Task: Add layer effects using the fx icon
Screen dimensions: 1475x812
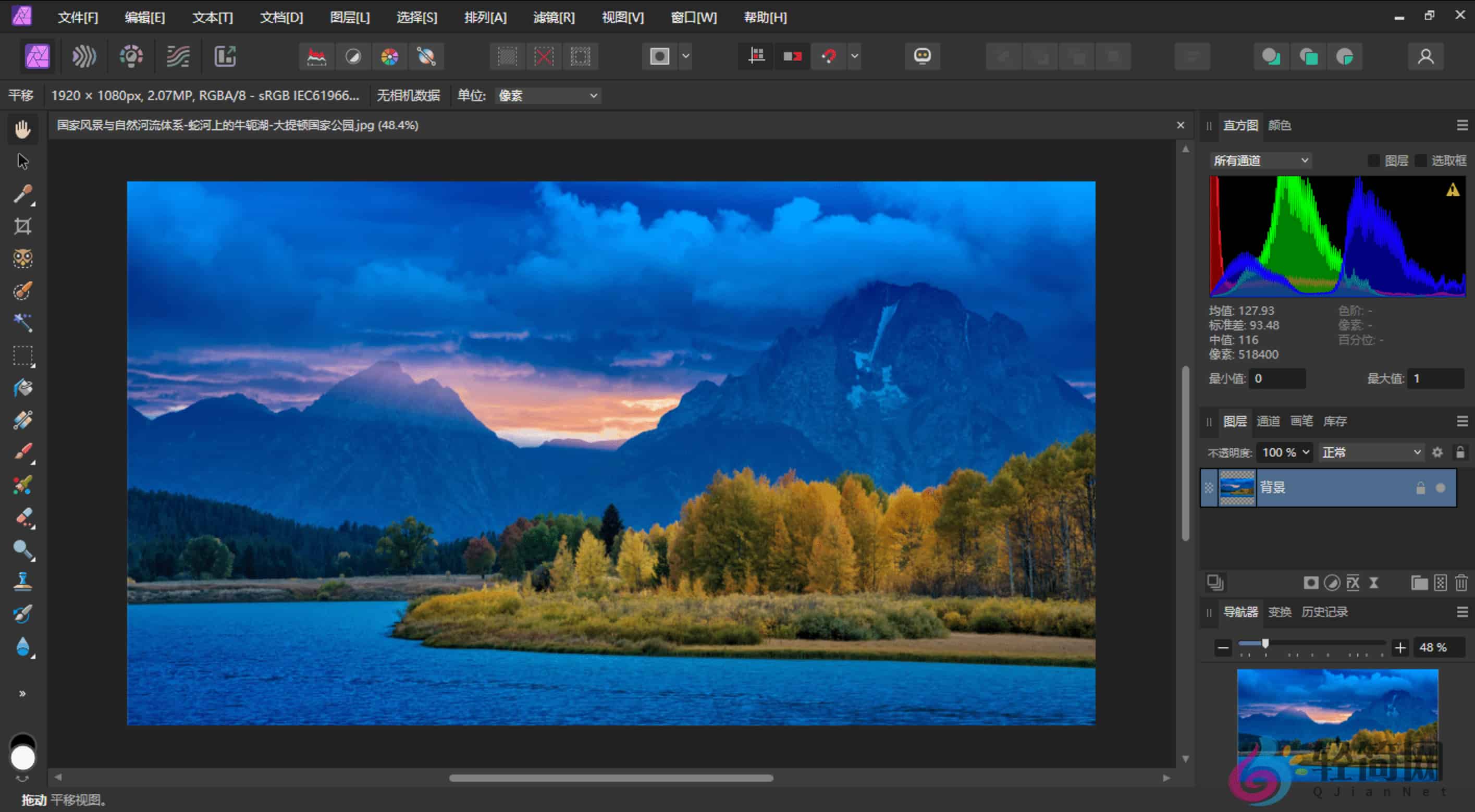Action: tap(1353, 583)
